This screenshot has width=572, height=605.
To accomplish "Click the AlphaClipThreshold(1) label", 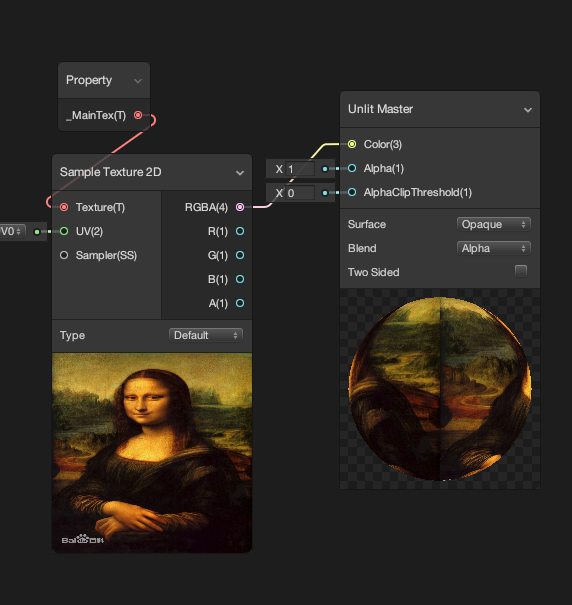I will point(418,192).
